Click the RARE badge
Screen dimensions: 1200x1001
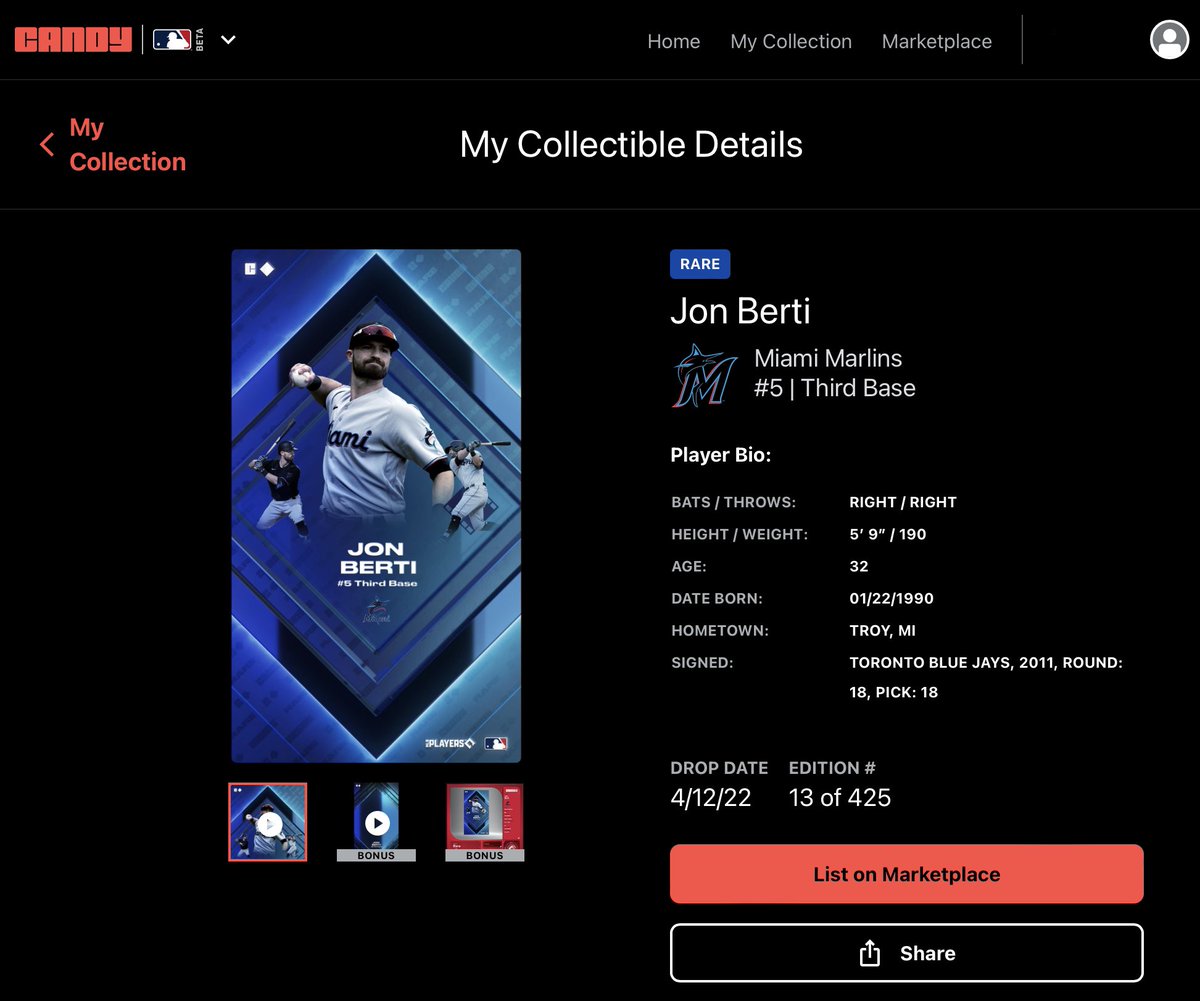(700, 264)
